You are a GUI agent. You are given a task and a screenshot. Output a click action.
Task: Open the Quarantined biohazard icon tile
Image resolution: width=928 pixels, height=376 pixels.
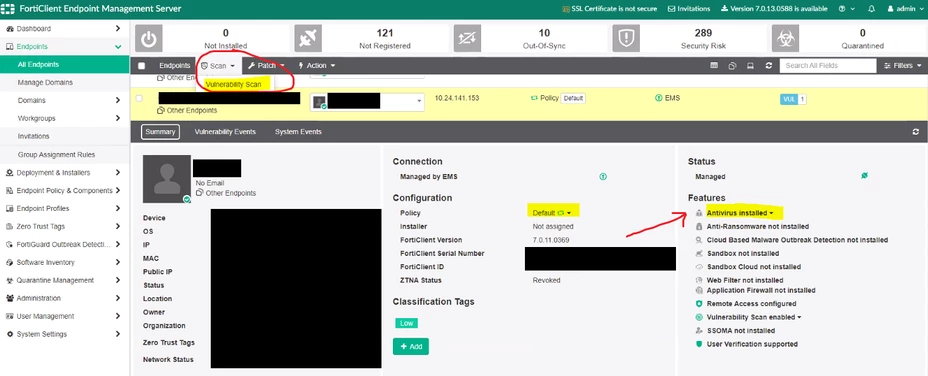point(785,38)
